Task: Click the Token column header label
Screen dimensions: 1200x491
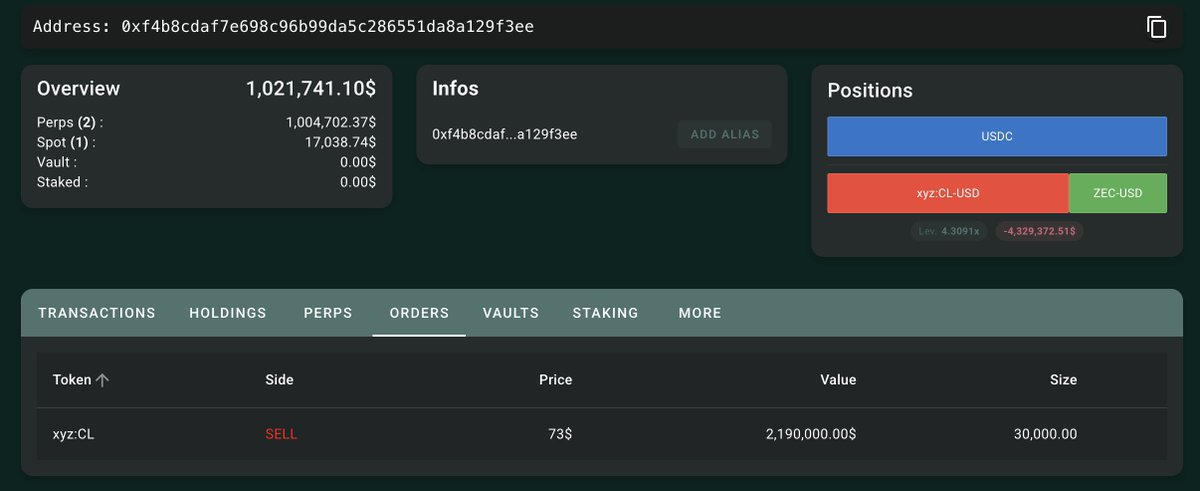Action: 72,380
